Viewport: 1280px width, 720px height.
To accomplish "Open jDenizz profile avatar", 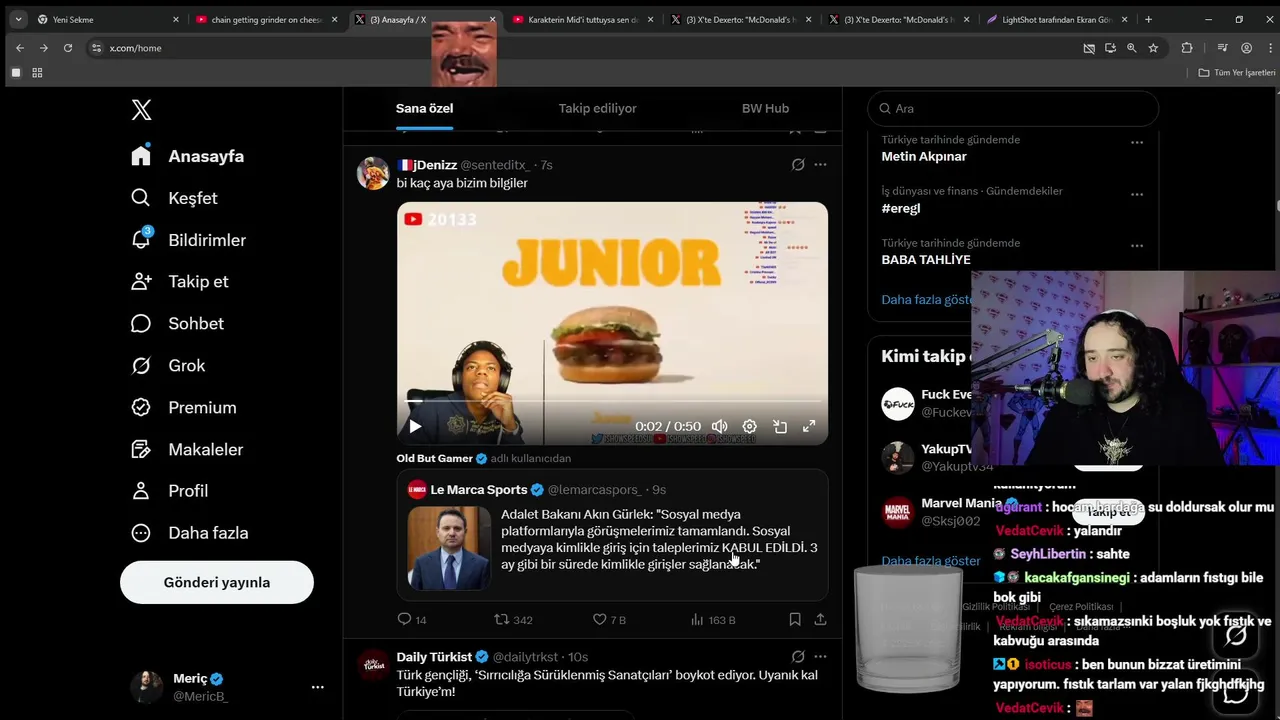I will pos(373,173).
